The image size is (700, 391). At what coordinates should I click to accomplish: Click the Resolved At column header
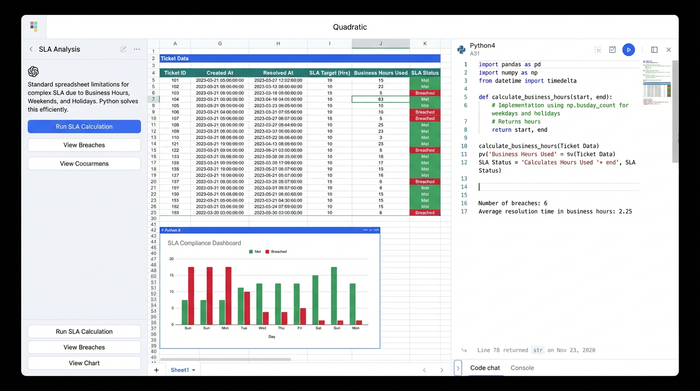click(278, 73)
